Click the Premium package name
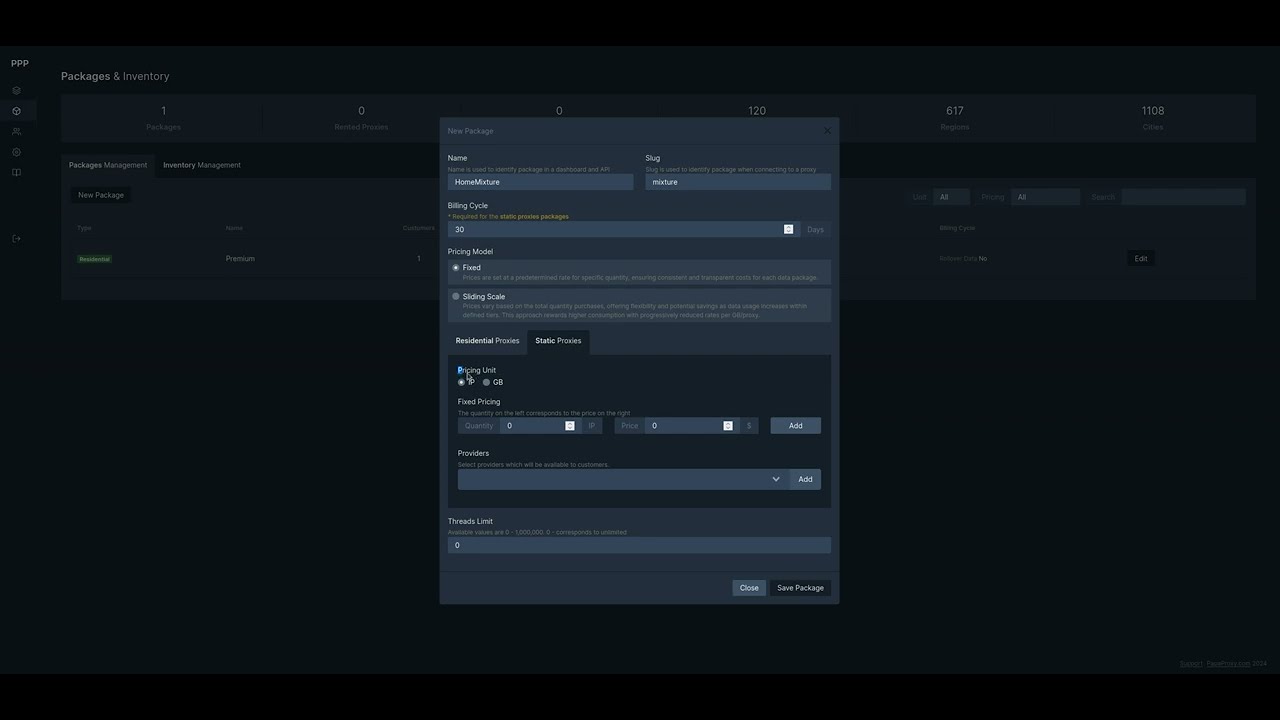Image resolution: width=1280 pixels, height=720 pixels. [240, 259]
